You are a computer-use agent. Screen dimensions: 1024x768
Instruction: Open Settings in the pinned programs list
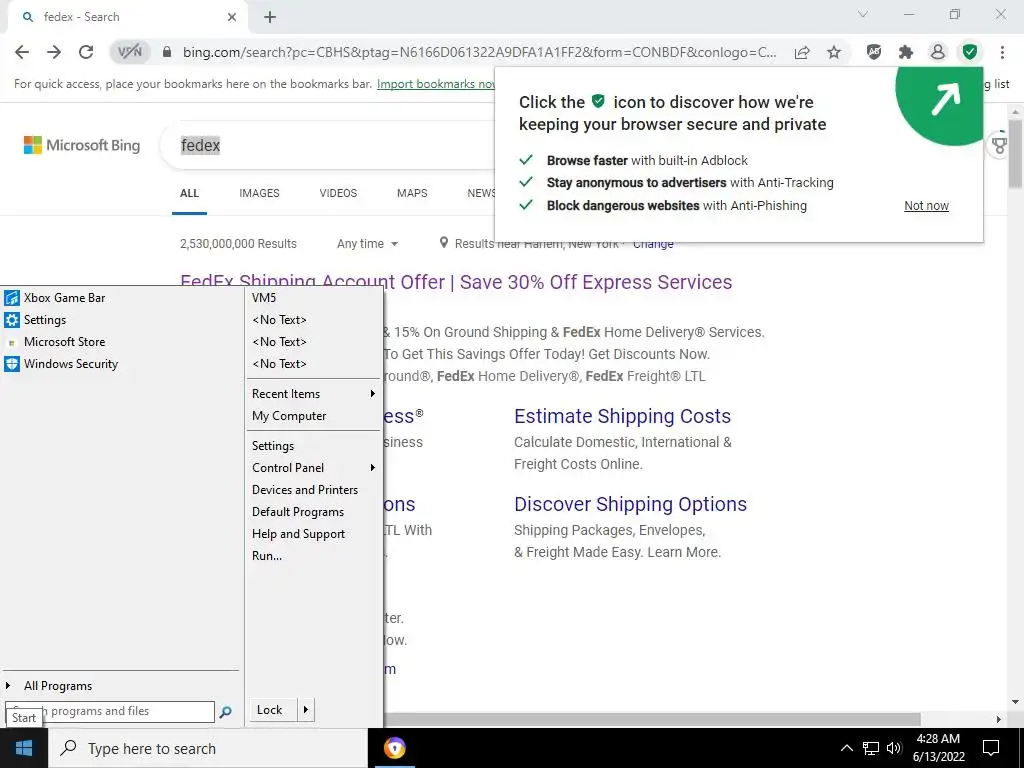[121, 320]
